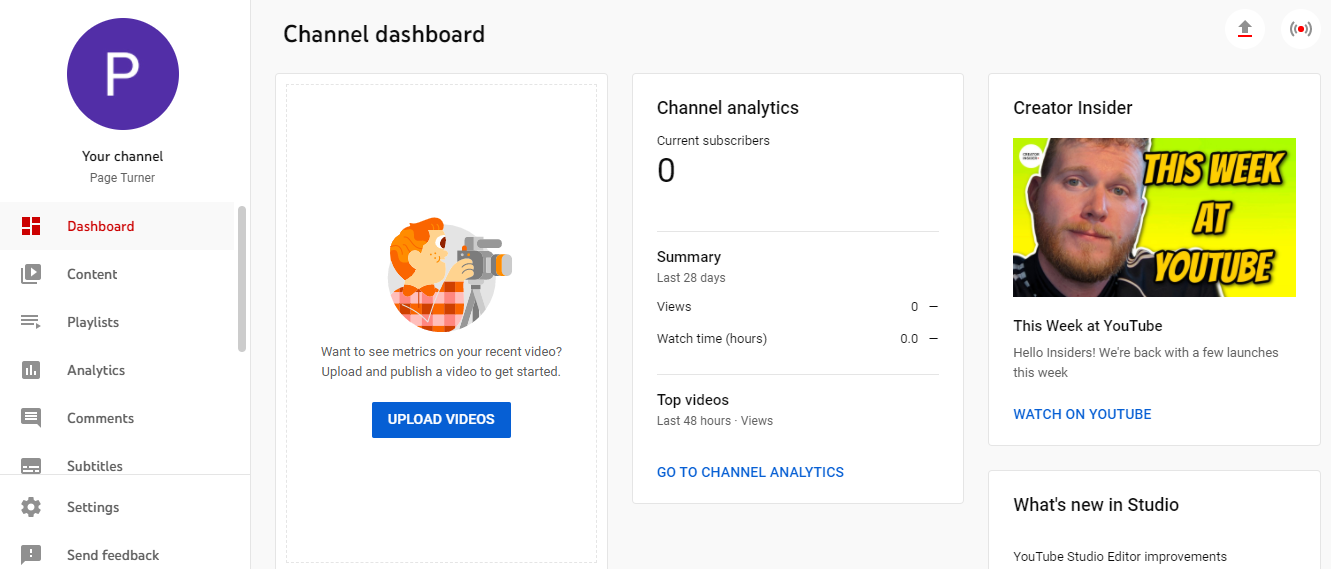
Task: Click the Settings gear icon
Action: point(31,507)
